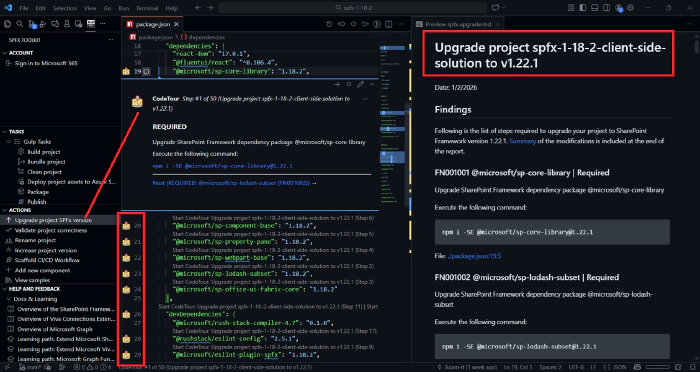
Task: Select the Rename project action
Action: click(35, 240)
